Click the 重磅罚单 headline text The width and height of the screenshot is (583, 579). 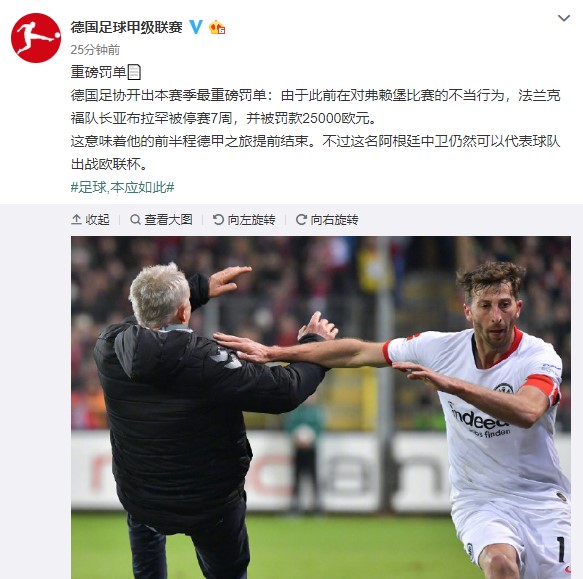click(x=99, y=72)
